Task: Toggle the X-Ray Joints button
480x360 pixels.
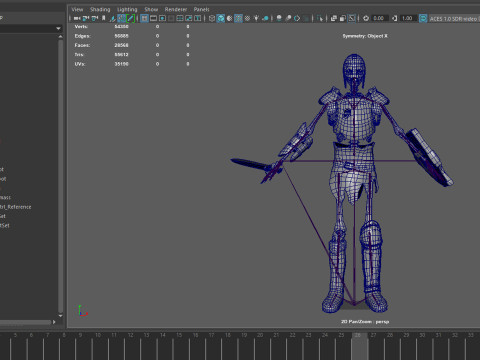Action: 351,18
